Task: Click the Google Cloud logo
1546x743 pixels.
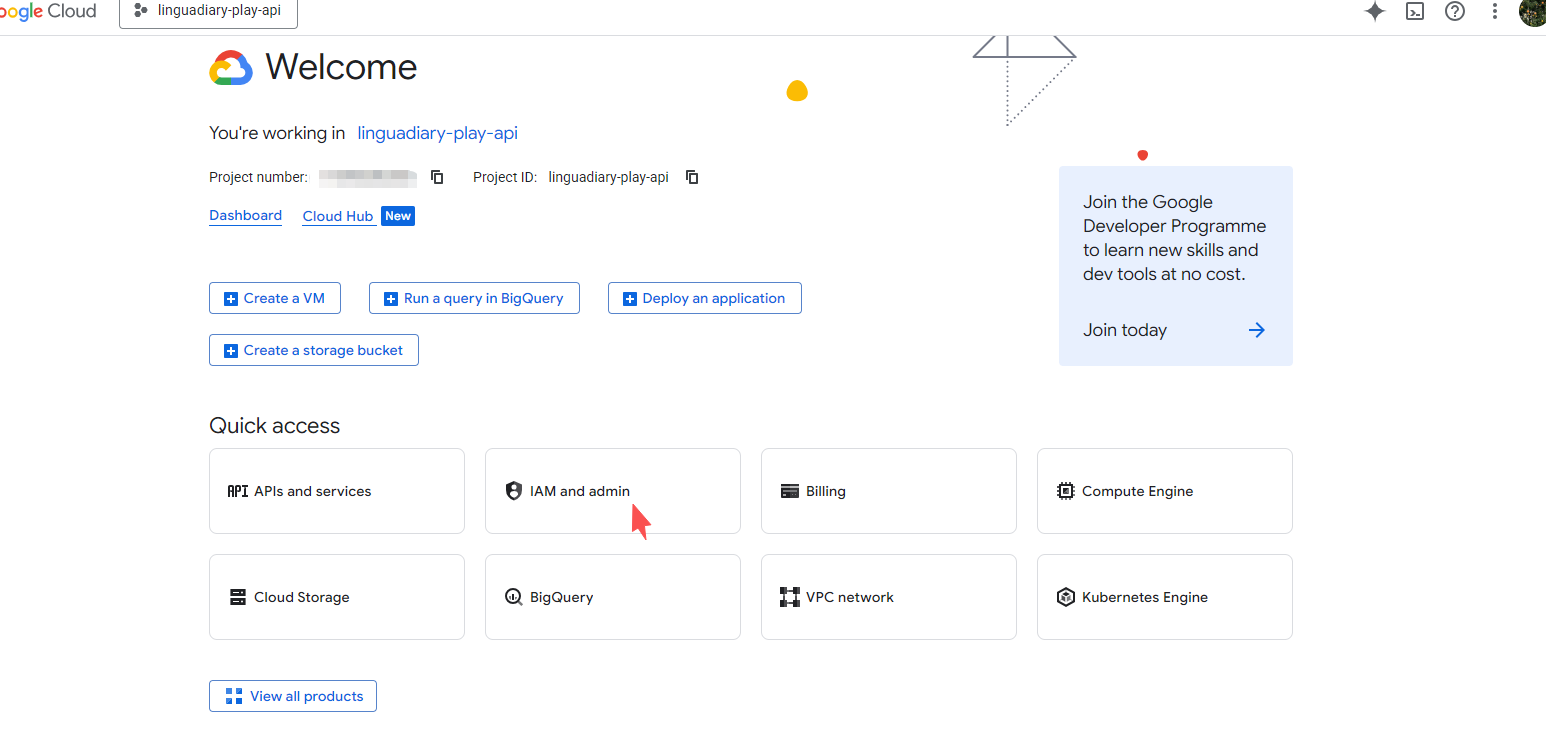Action: [48, 12]
